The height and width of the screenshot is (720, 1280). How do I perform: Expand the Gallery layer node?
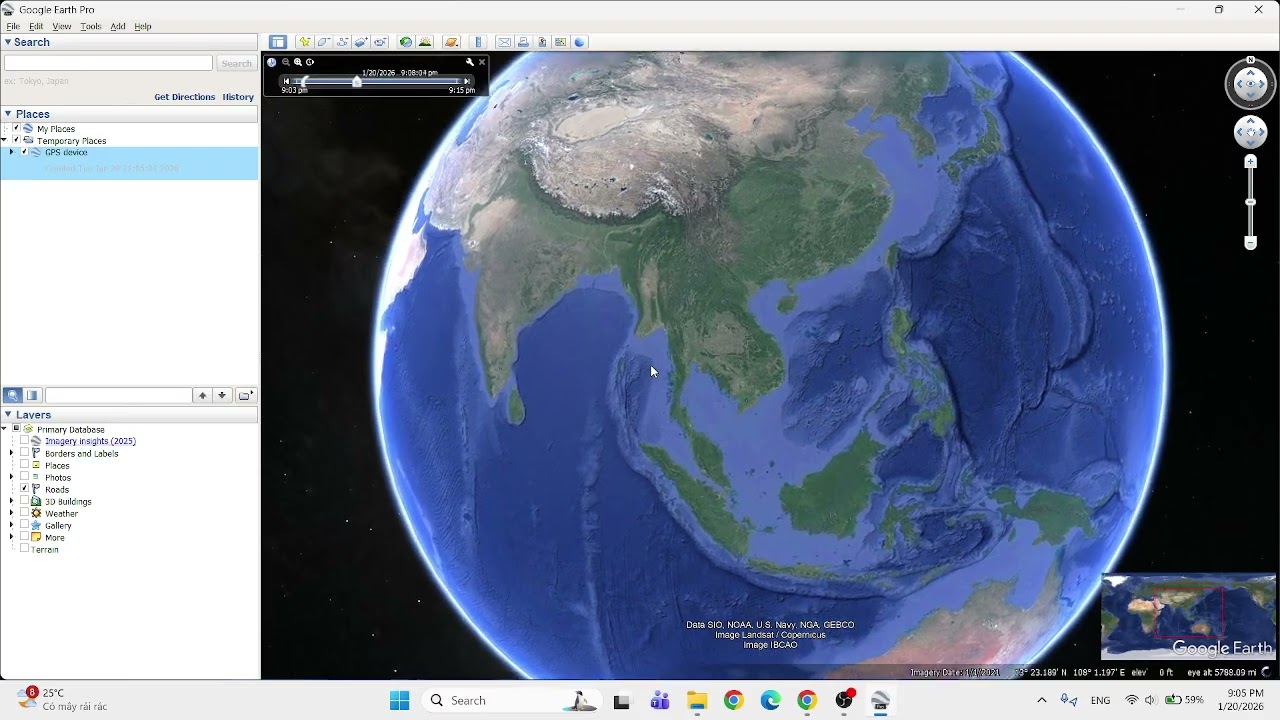click(x=11, y=525)
